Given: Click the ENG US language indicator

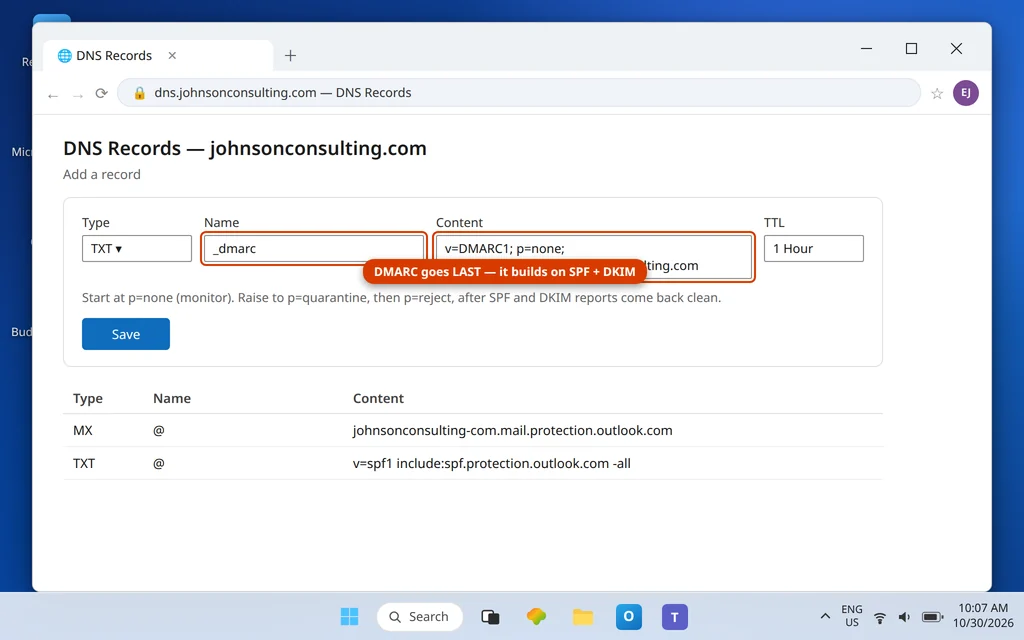Looking at the screenshot, I should 852,616.
